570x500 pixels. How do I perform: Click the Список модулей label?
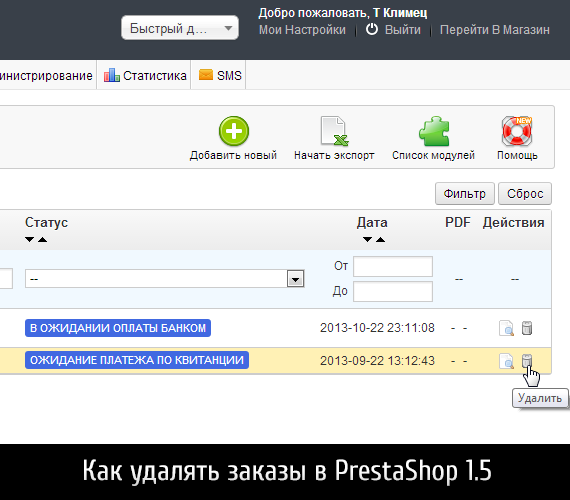click(x=433, y=155)
